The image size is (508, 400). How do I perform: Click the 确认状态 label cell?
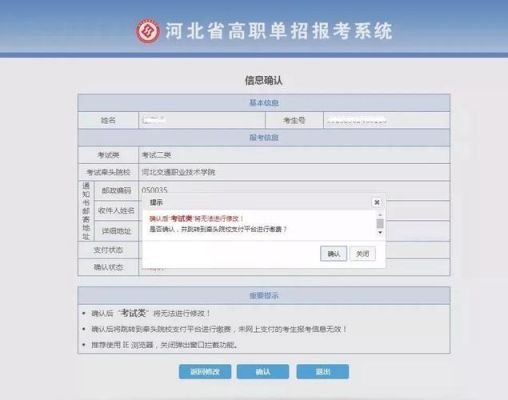click(108, 267)
